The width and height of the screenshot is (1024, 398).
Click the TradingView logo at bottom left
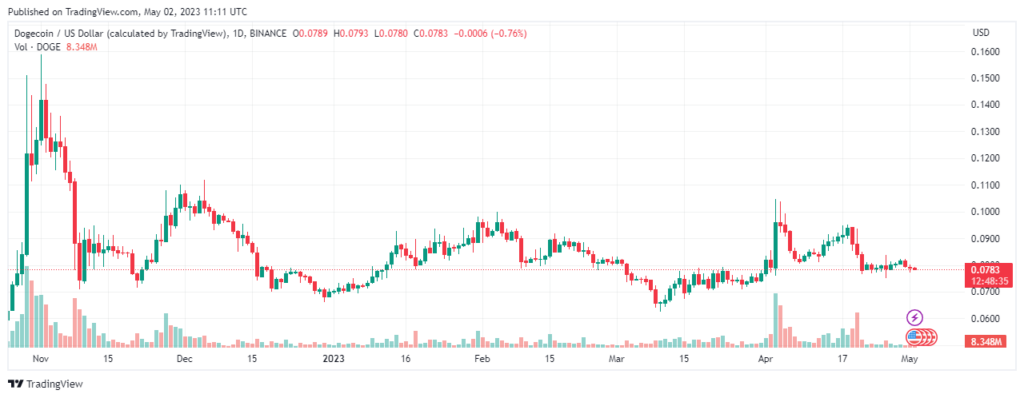pos(45,384)
